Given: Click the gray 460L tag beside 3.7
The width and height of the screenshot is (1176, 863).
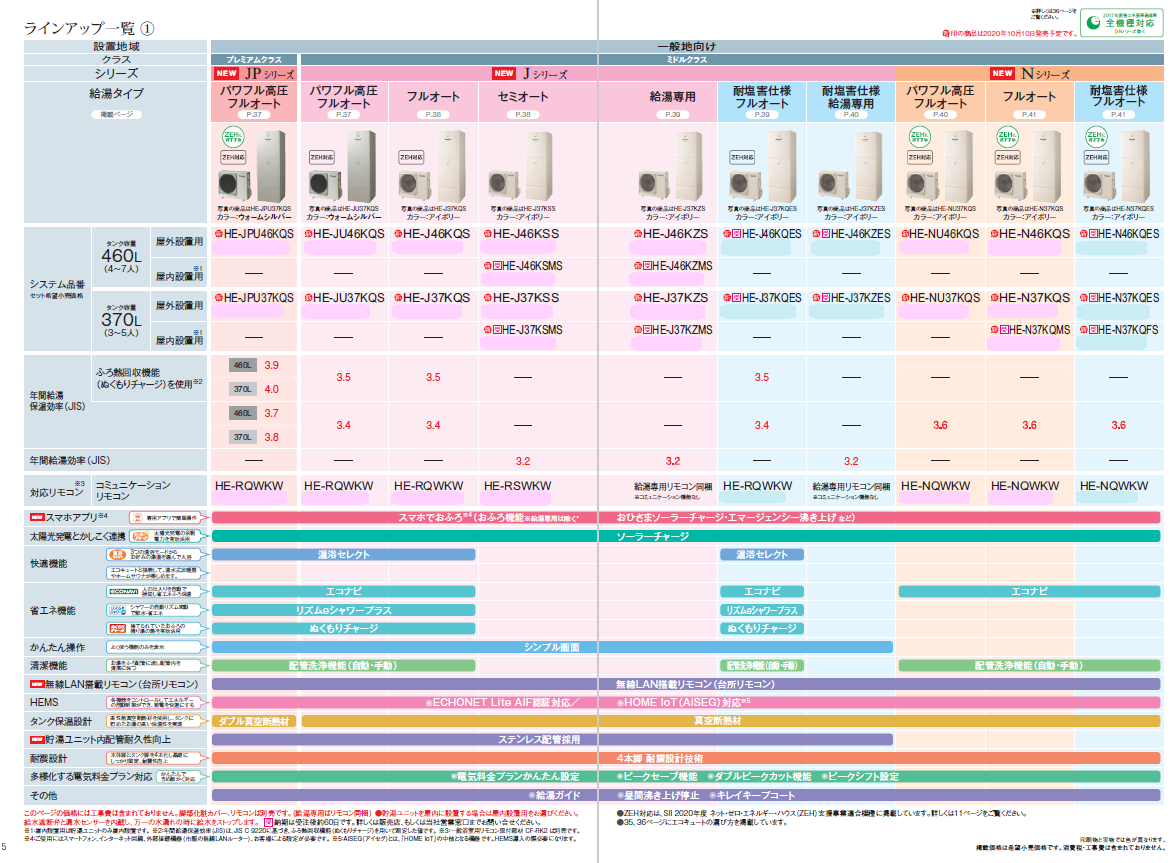Looking at the screenshot, I should (x=243, y=413).
